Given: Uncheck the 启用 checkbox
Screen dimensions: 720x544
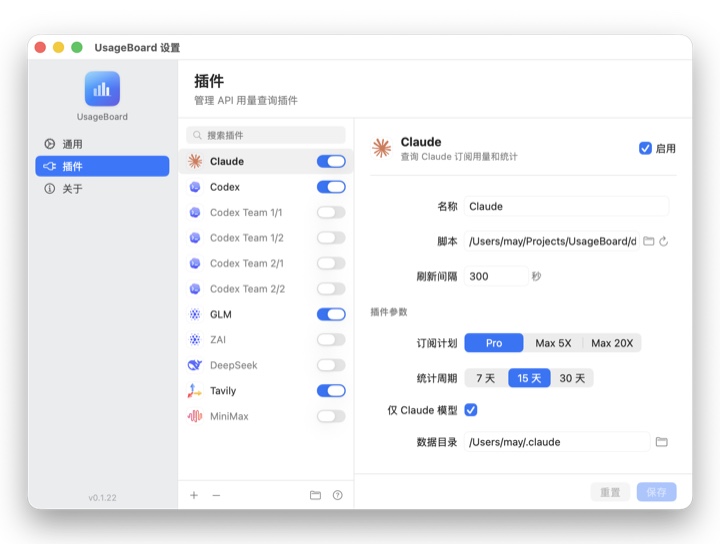Looking at the screenshot, I should 645,148.
